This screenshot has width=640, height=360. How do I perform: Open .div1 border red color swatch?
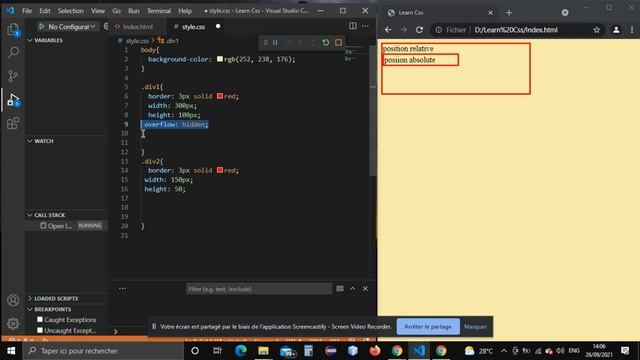tap(220, 96)
